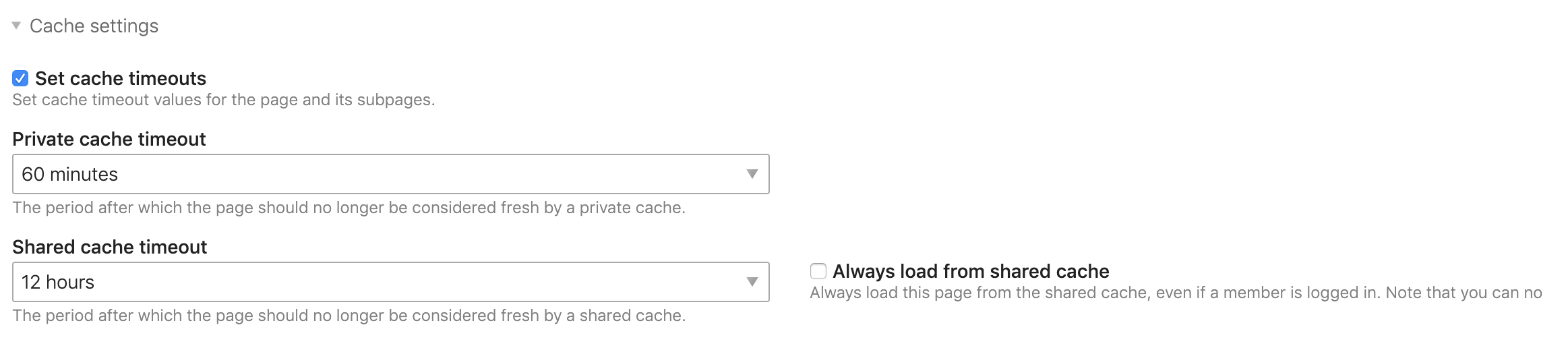Enable the Always load from shared cache checkbox
Screen dimensions: 1568x348
tap(818, 271)
